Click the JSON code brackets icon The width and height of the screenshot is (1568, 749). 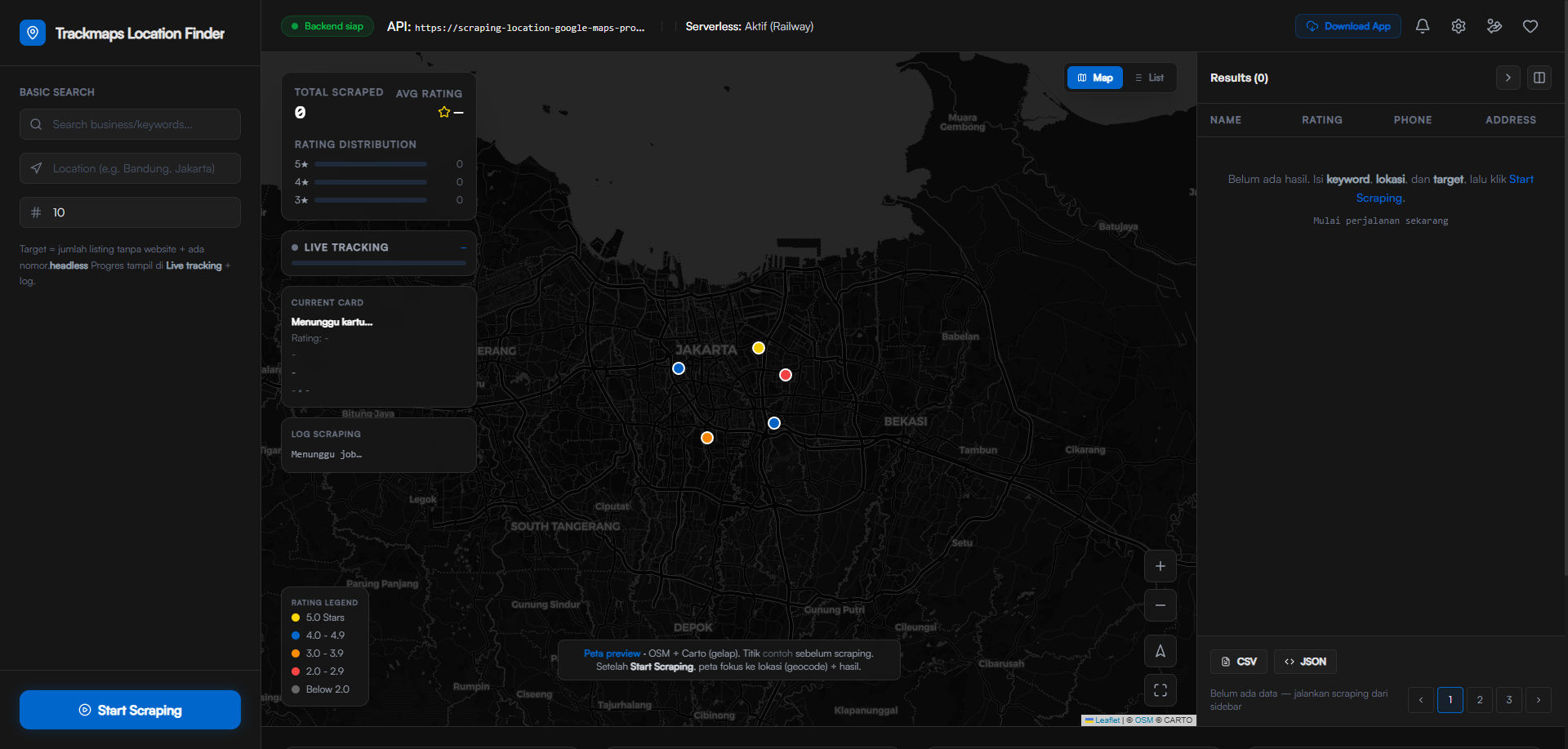coord(1290,662)
